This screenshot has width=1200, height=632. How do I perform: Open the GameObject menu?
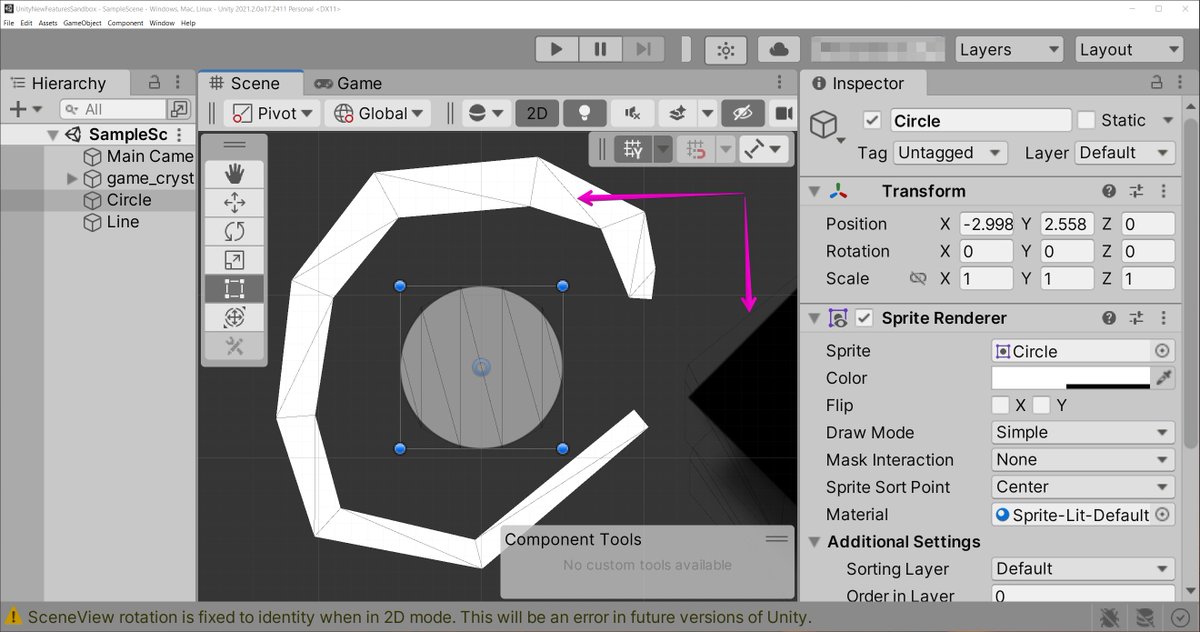[x=81, y=22]
